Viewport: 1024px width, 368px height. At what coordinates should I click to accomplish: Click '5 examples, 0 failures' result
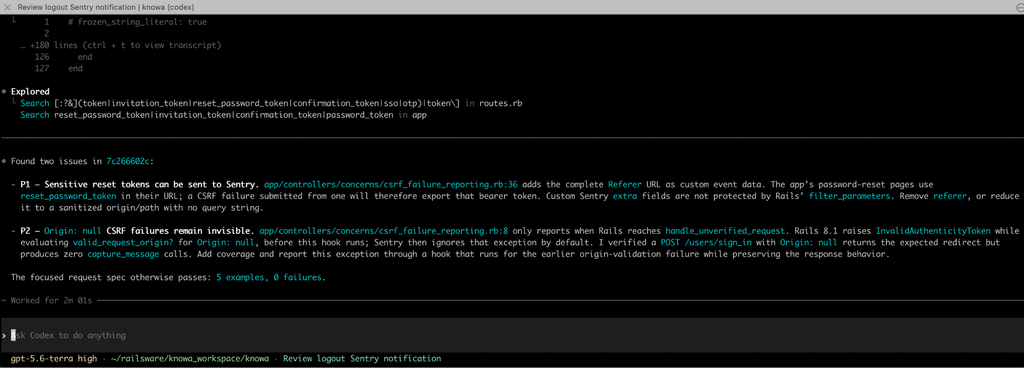tap(270, 277)
